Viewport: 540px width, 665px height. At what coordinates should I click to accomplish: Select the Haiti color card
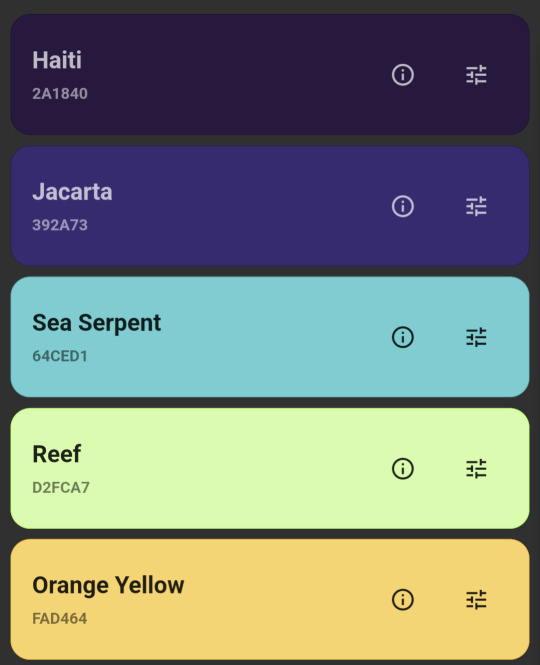(x=270, y=75)
